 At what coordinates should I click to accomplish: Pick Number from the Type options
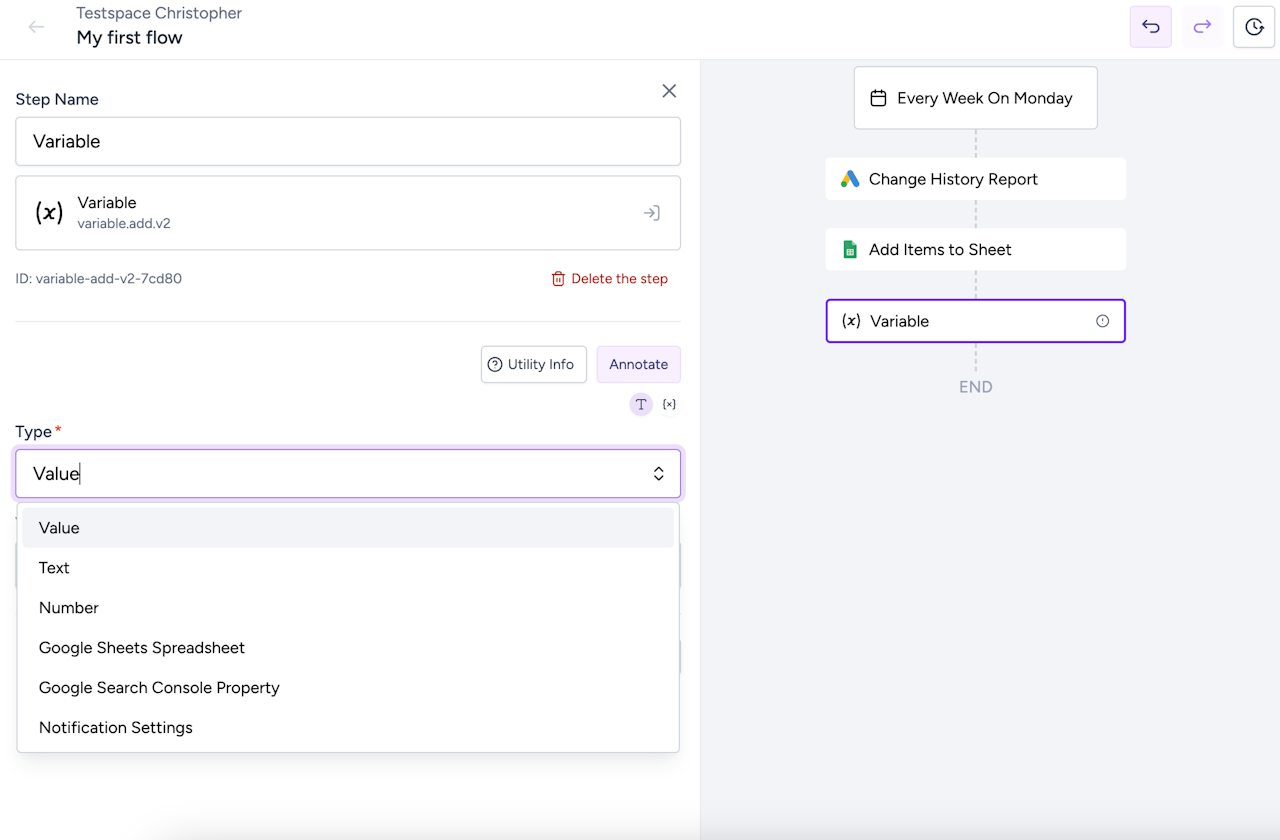coord(69,608)
